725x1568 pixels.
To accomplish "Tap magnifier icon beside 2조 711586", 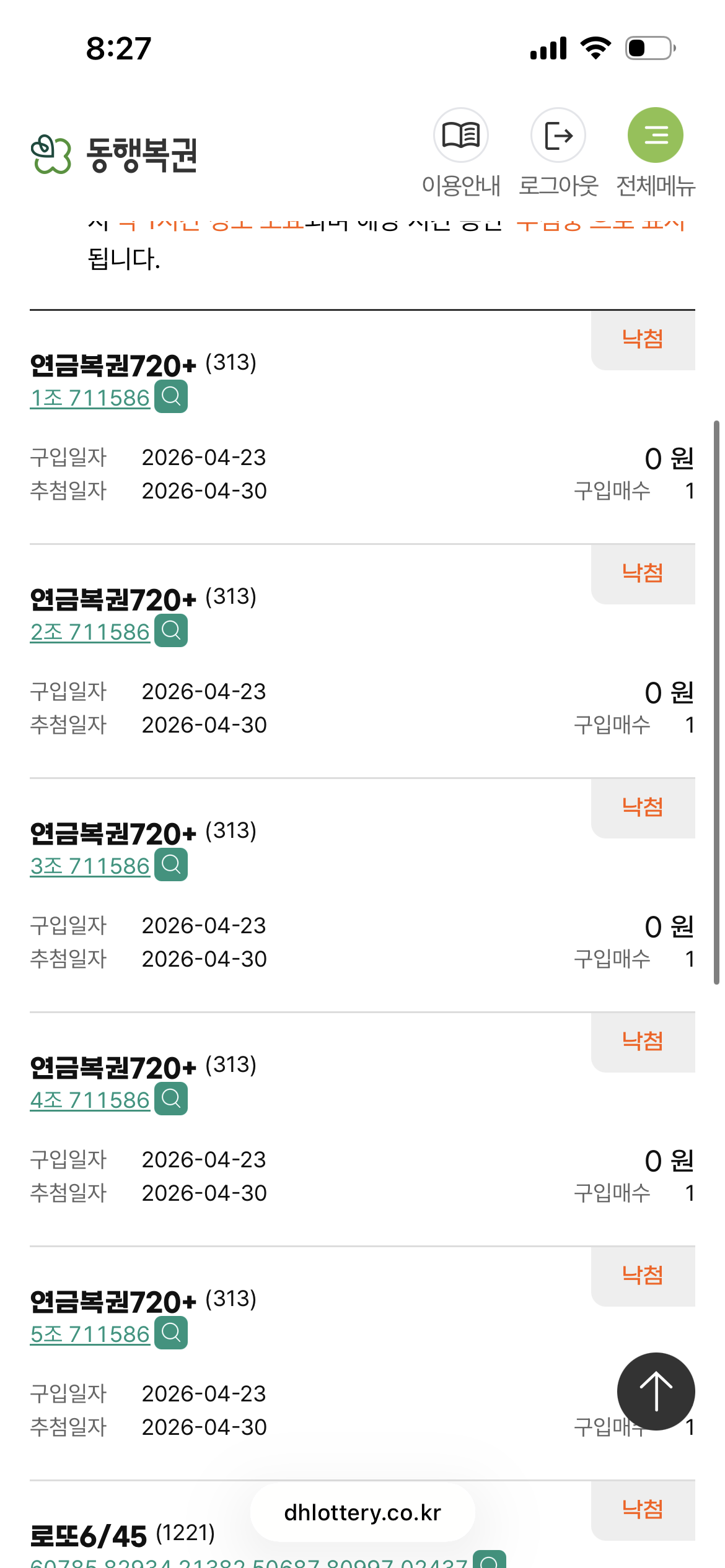I will coord(171,630).
